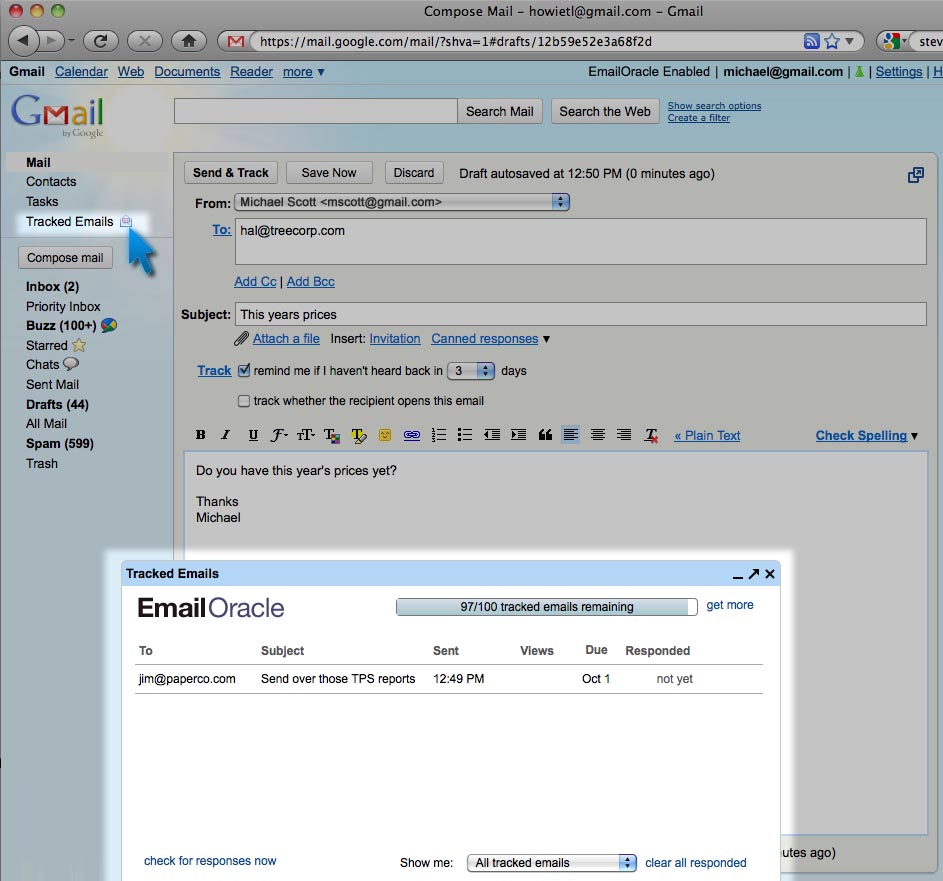Image resolution: width=943 pixels, height=881 pixels.
Task: Open Sent Mail folder
Action: (52, 384)
